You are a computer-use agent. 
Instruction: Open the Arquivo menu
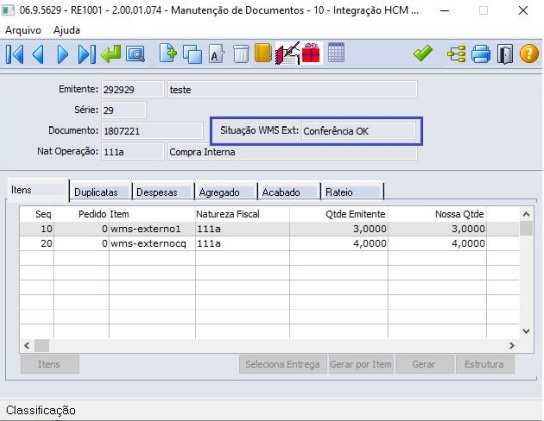(23, 30)
